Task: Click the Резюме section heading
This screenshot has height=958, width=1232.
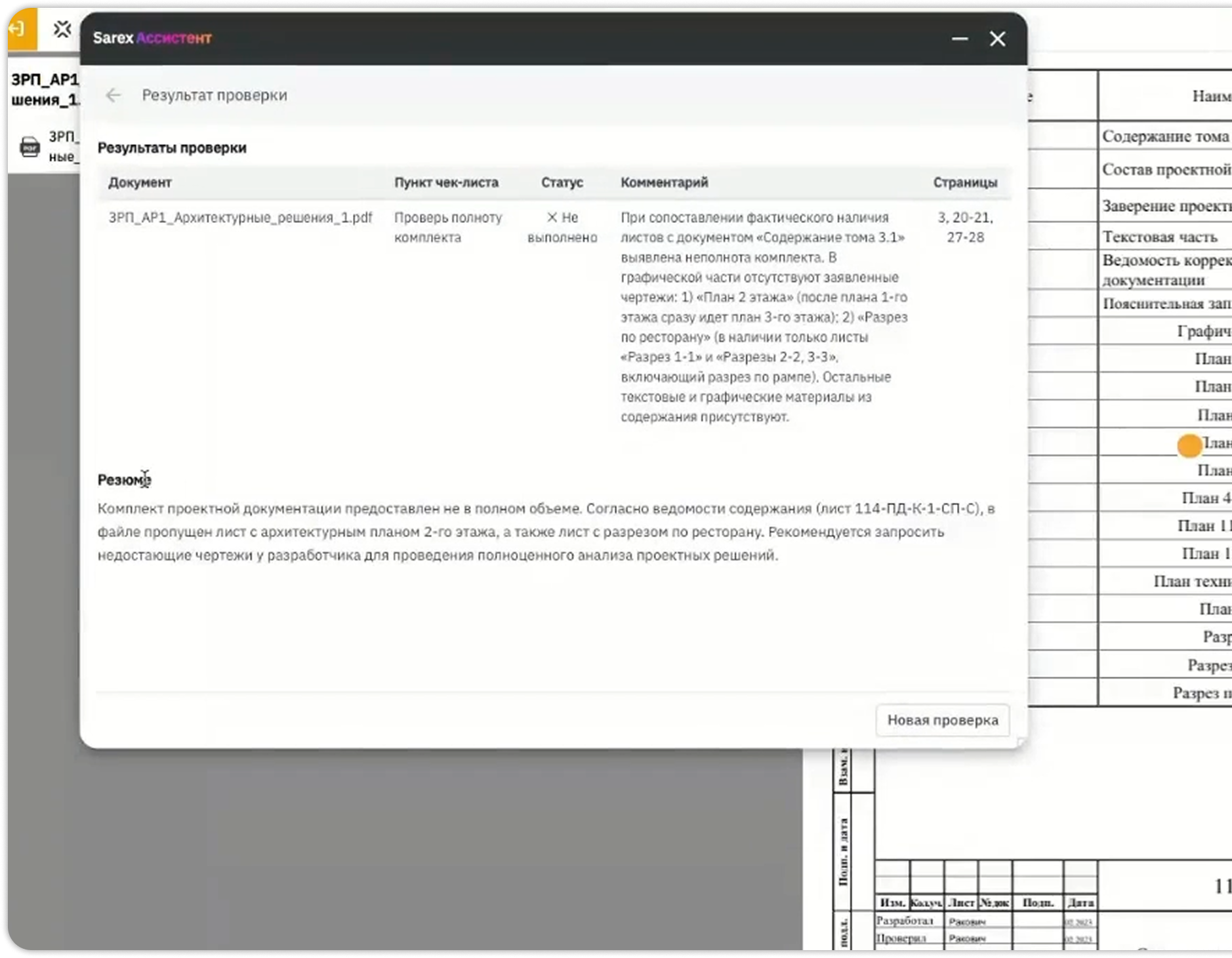Action: pyautogui.click(x=125, y=480)
